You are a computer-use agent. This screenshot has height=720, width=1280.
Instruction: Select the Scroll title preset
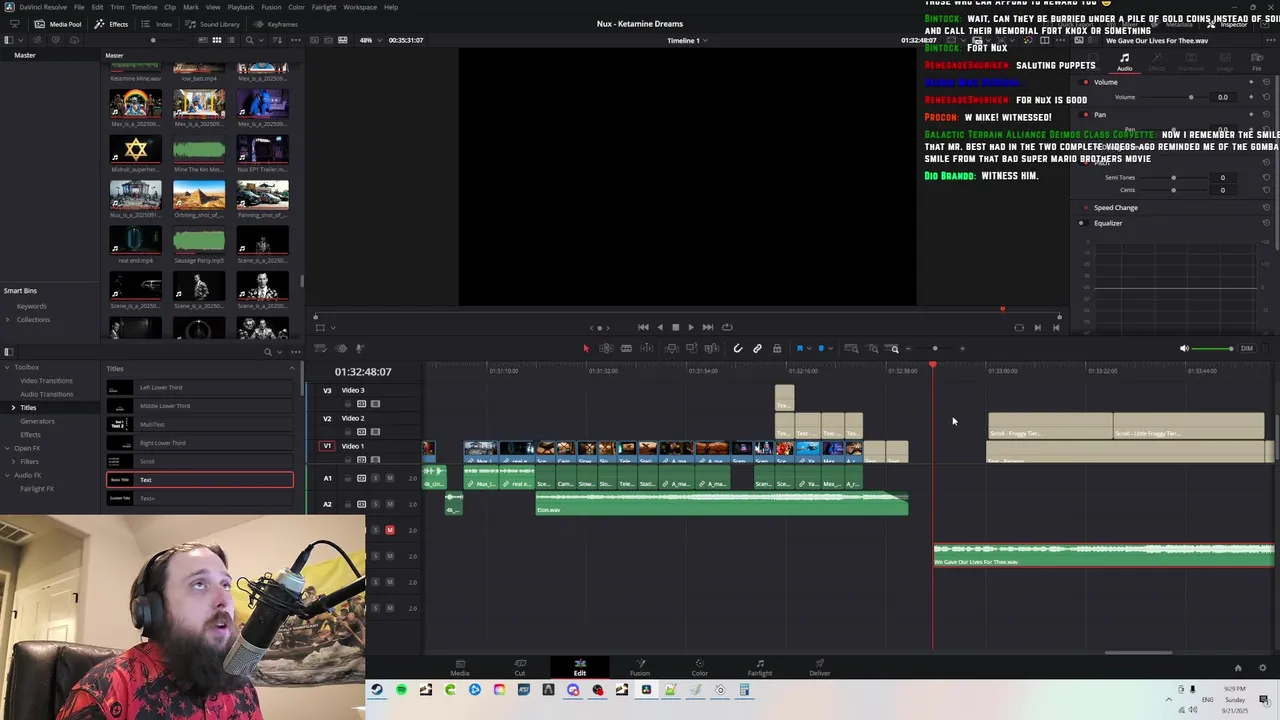point(200,461)
